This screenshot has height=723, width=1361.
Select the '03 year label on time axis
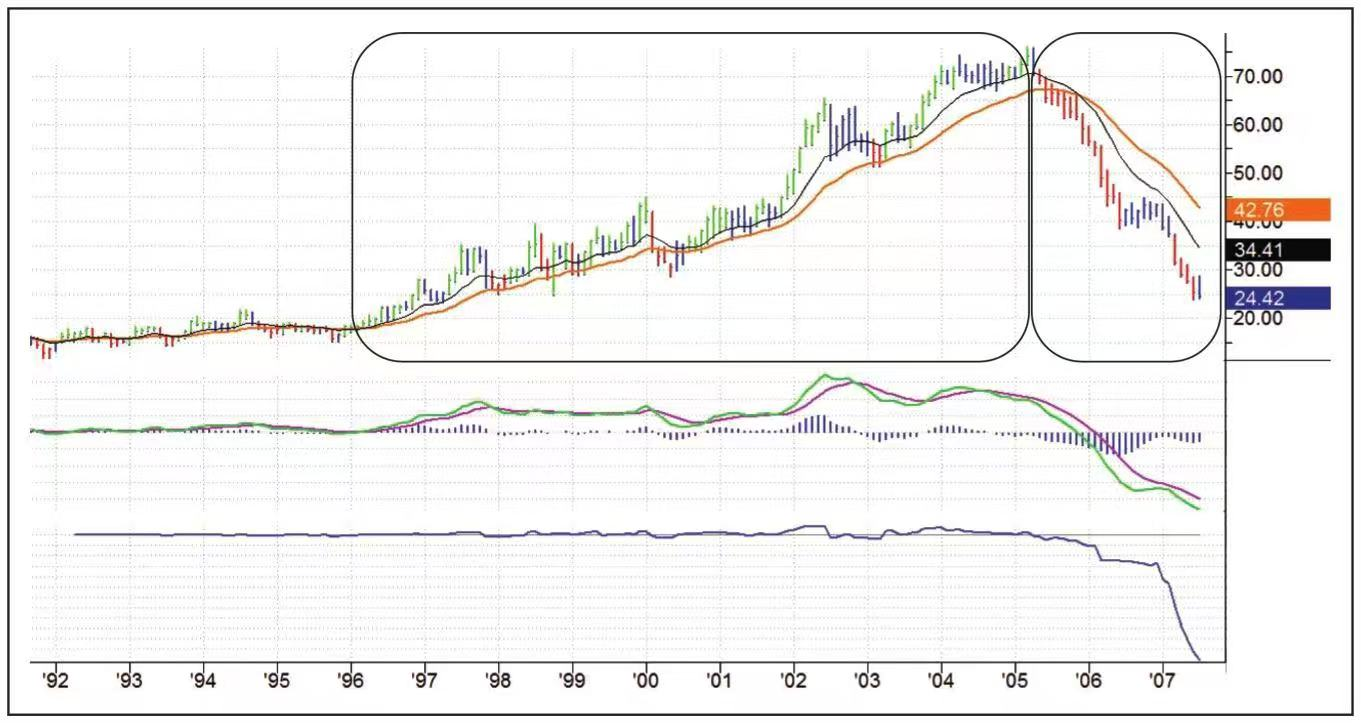[x=867, y=682]
